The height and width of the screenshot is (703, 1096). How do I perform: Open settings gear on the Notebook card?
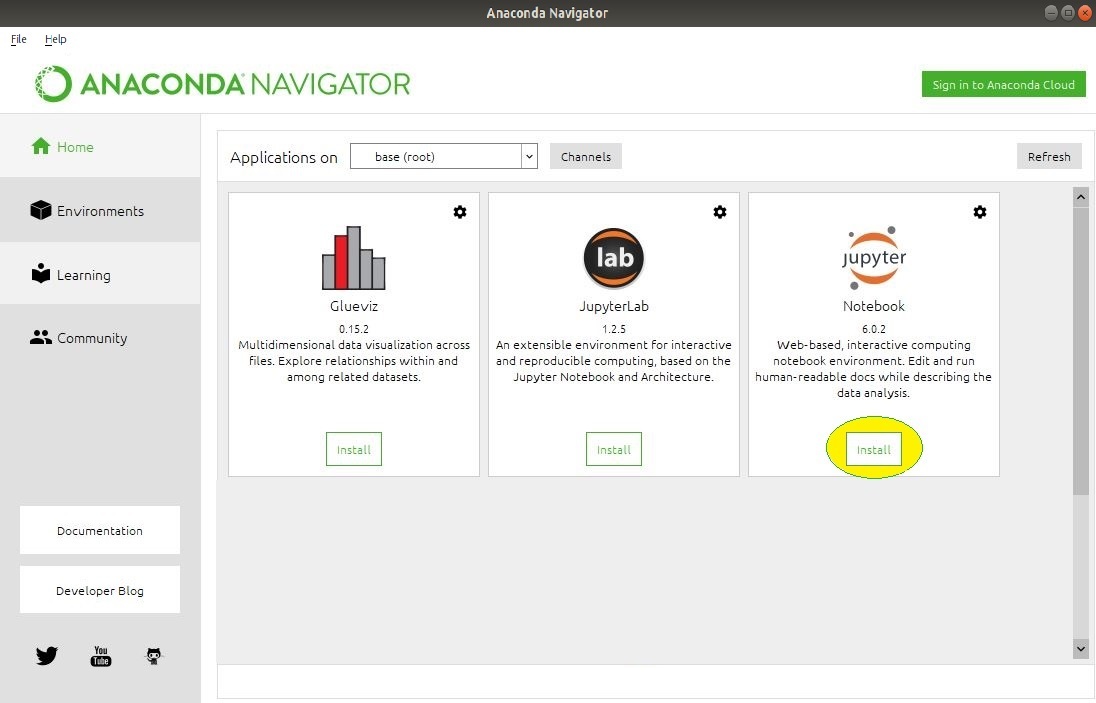[980, 212]
